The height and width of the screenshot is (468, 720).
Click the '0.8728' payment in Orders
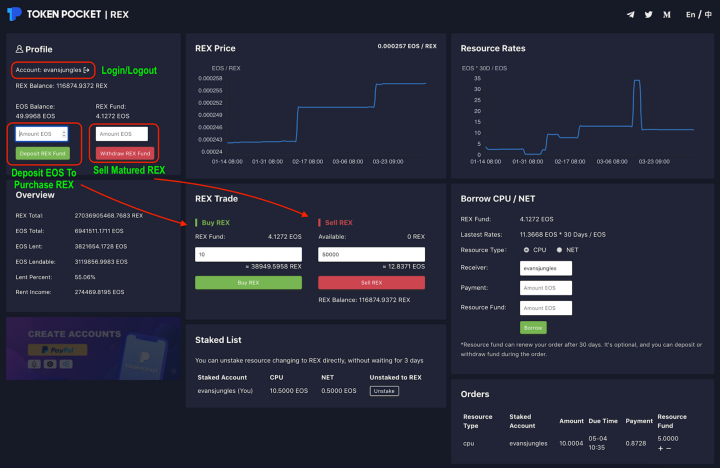[x=636, y=444]
